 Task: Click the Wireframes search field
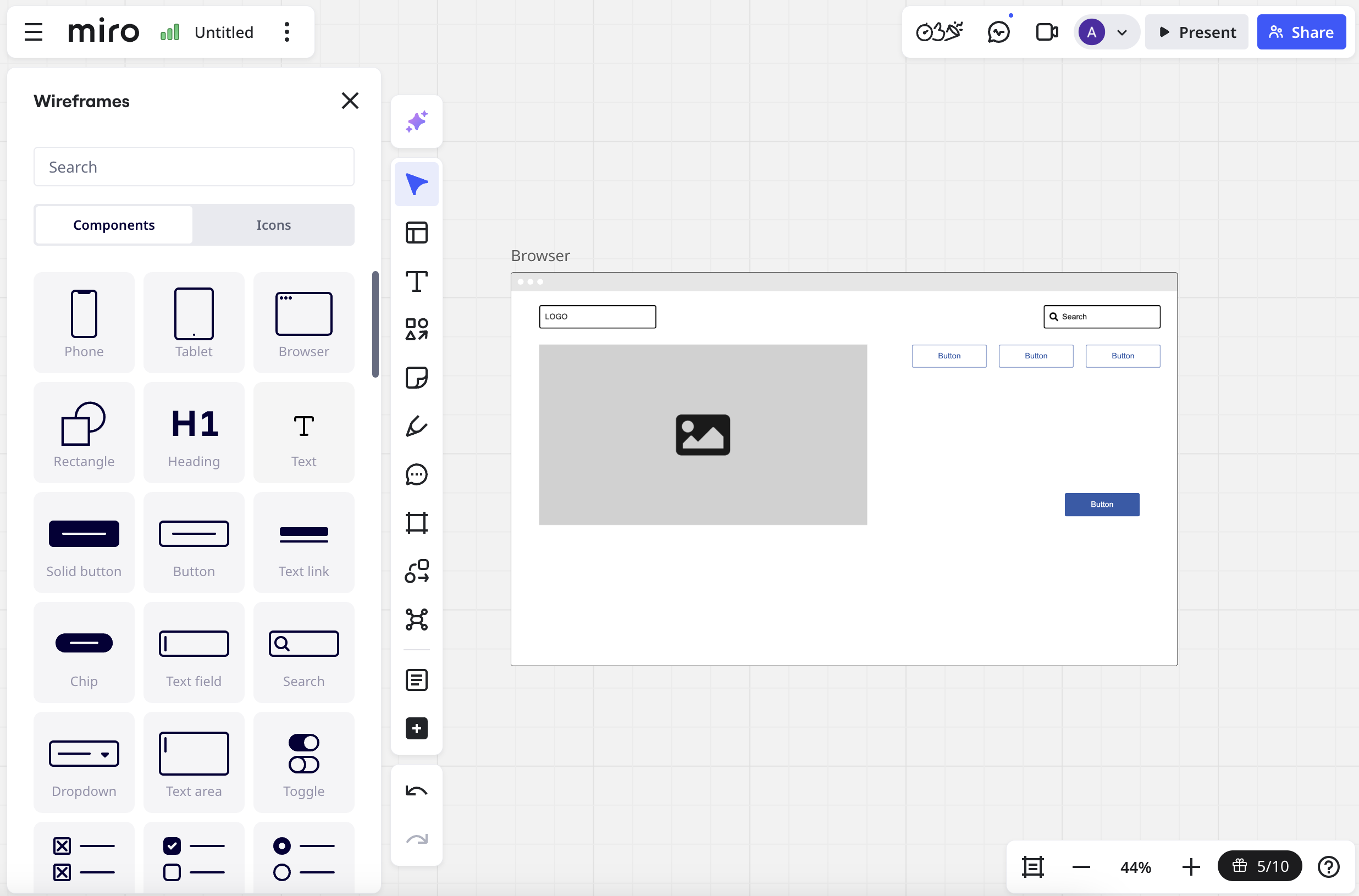[194, 167]
